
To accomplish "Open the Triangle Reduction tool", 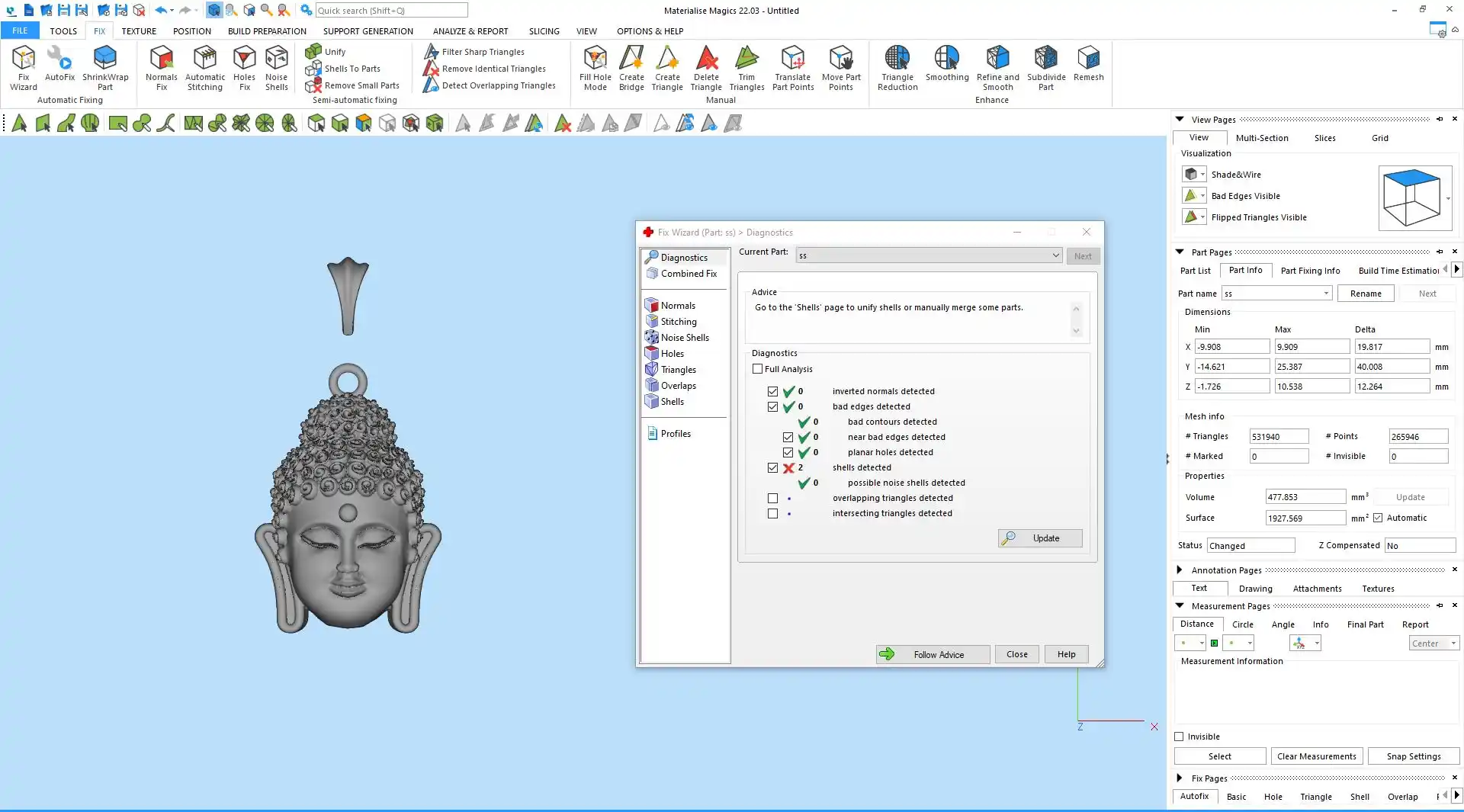I will pos(897,67).
